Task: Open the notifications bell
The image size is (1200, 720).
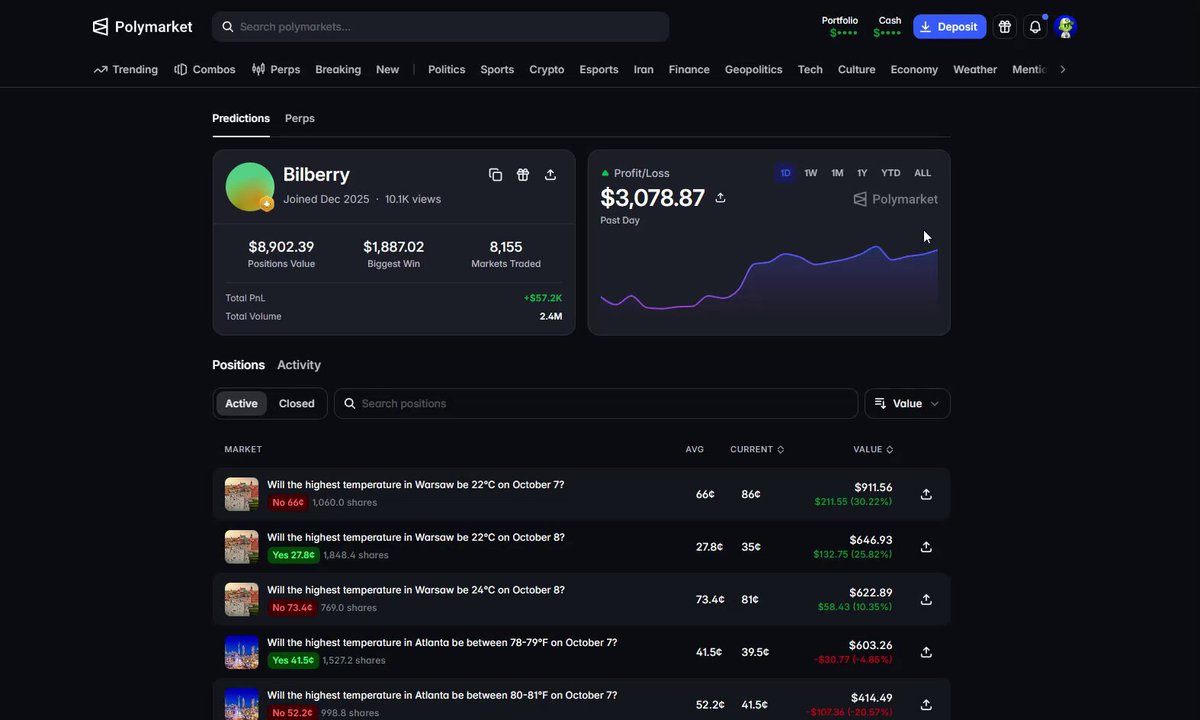Action: 1035,27
